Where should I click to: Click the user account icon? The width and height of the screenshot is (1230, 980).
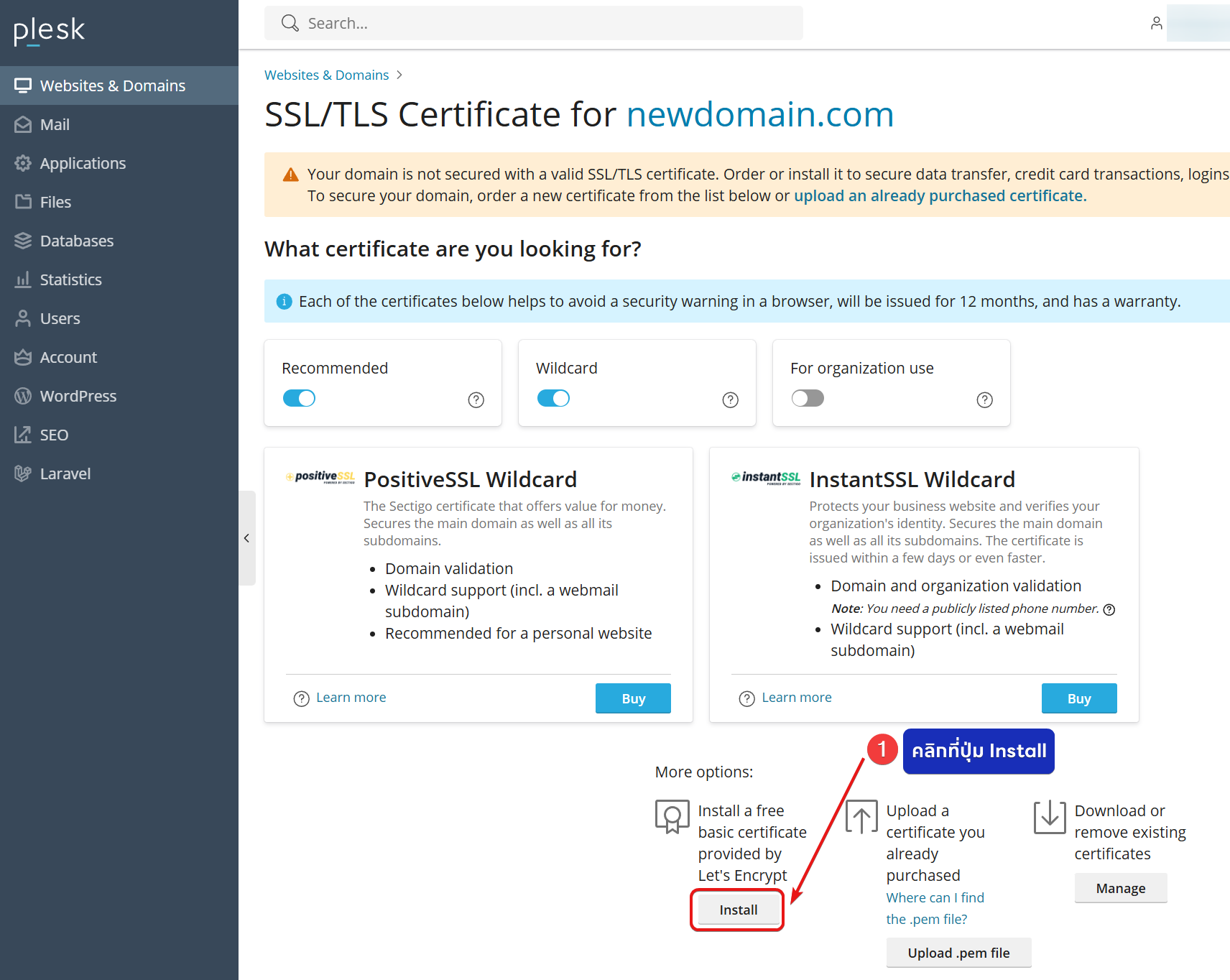1156,23
